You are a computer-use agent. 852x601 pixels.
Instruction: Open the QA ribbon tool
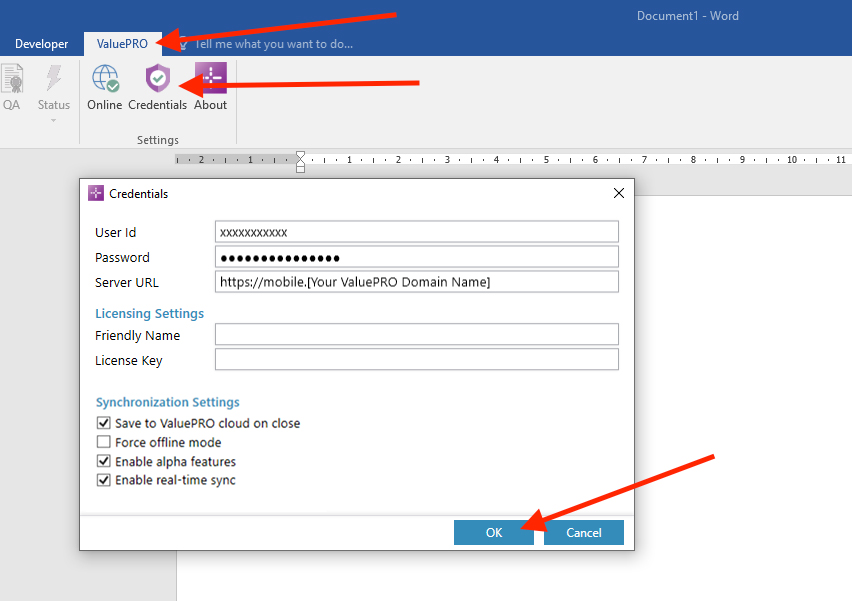tap(12, 87)
